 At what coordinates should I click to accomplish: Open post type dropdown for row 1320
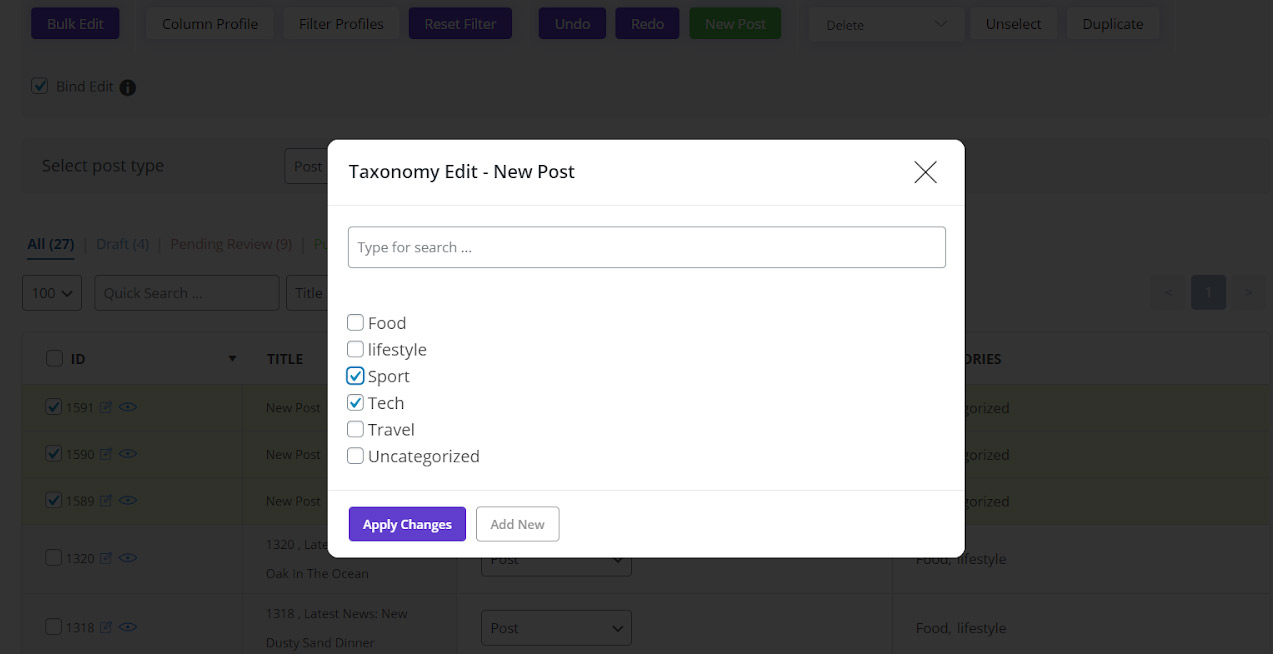pos(556,560)
